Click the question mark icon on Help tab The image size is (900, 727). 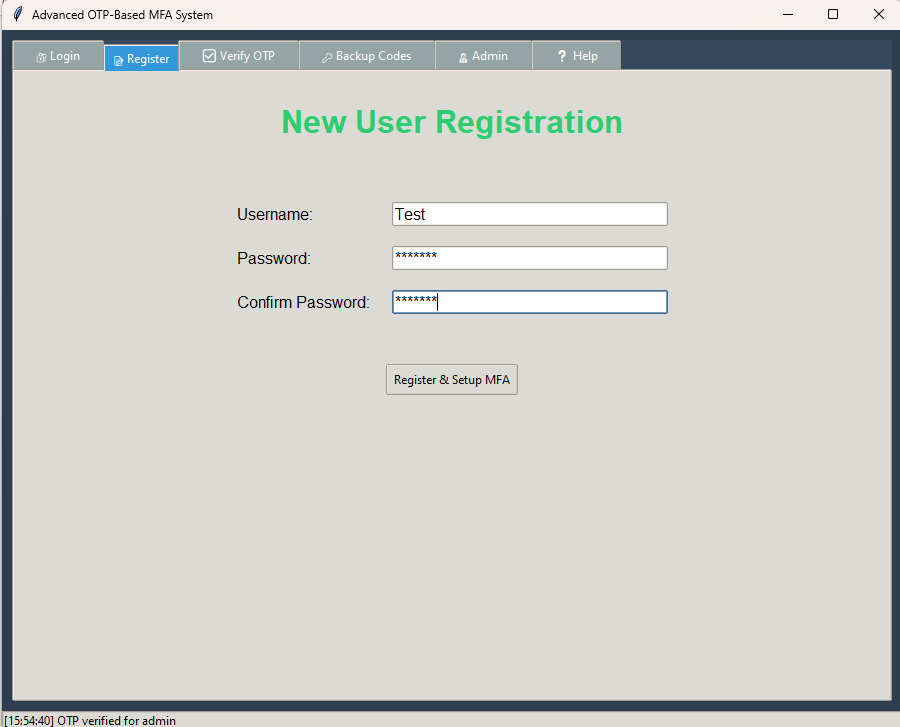(562, 56)
